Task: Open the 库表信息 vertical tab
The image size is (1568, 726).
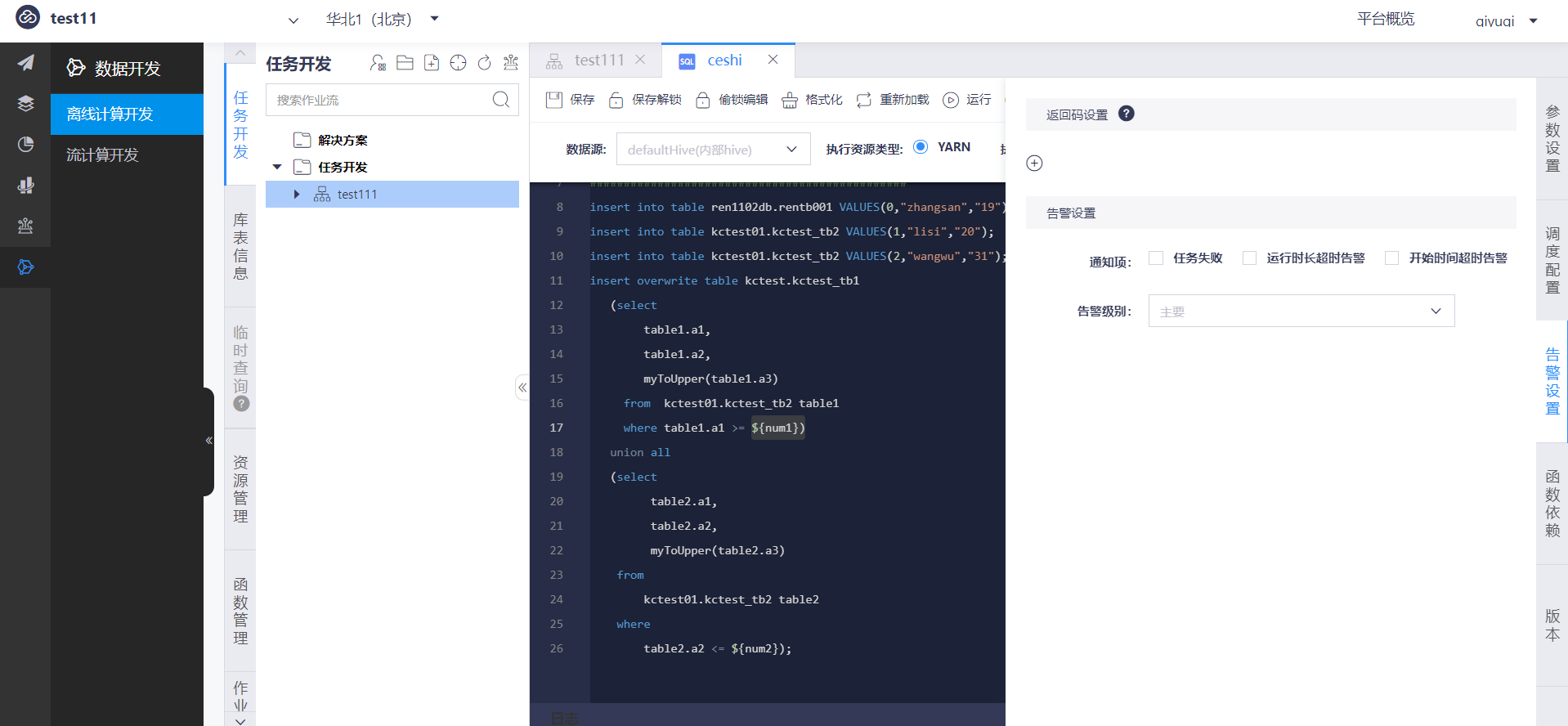Action: [x=240, y=246]
